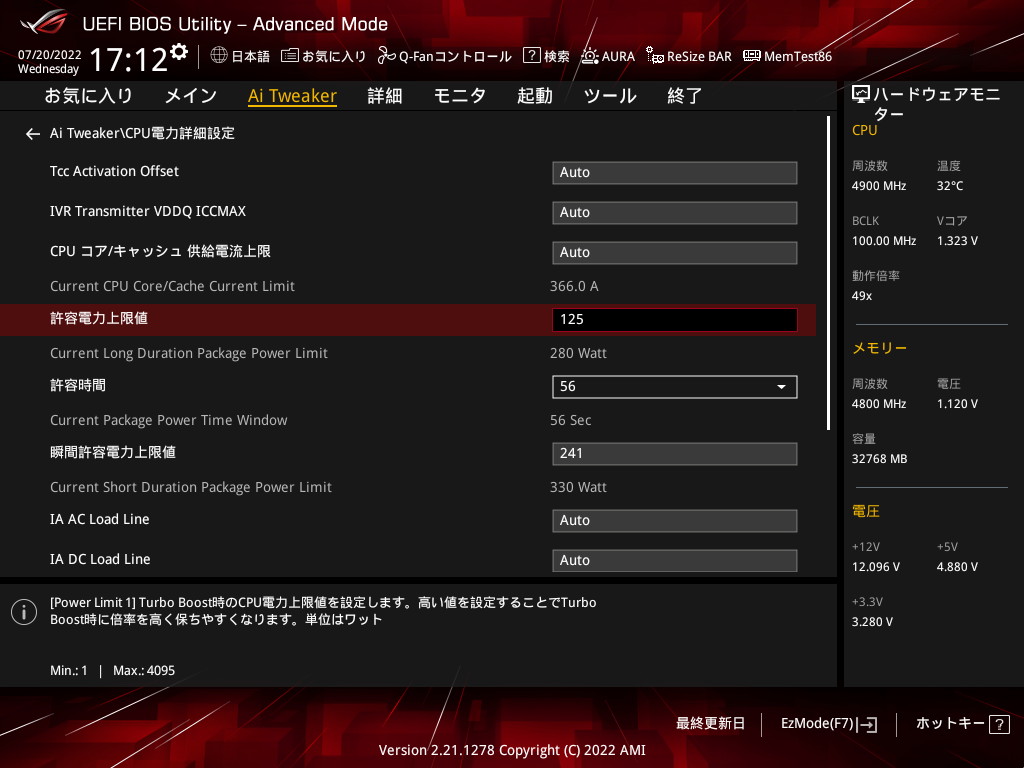Click the Tcc Activation Offset Auto field
This screenshot has width=1024, height=768.
pos(675,172)
